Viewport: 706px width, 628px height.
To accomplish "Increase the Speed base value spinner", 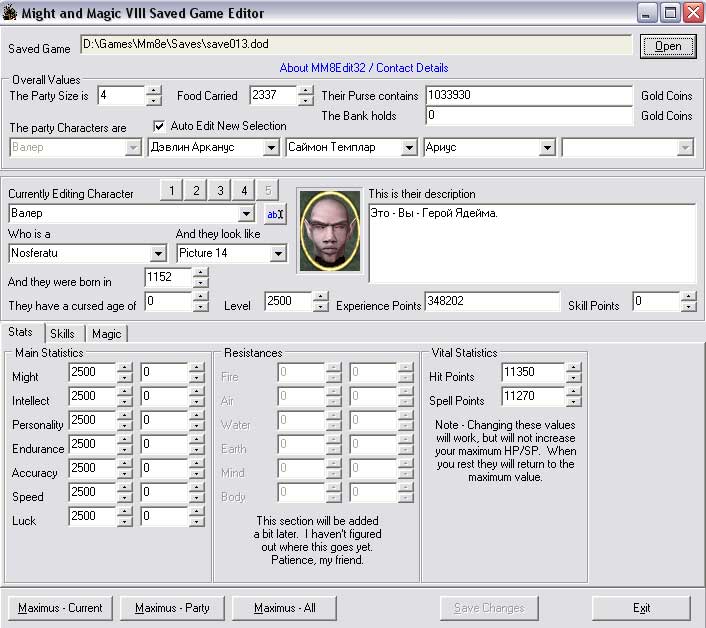I will (x=124, y=487).
